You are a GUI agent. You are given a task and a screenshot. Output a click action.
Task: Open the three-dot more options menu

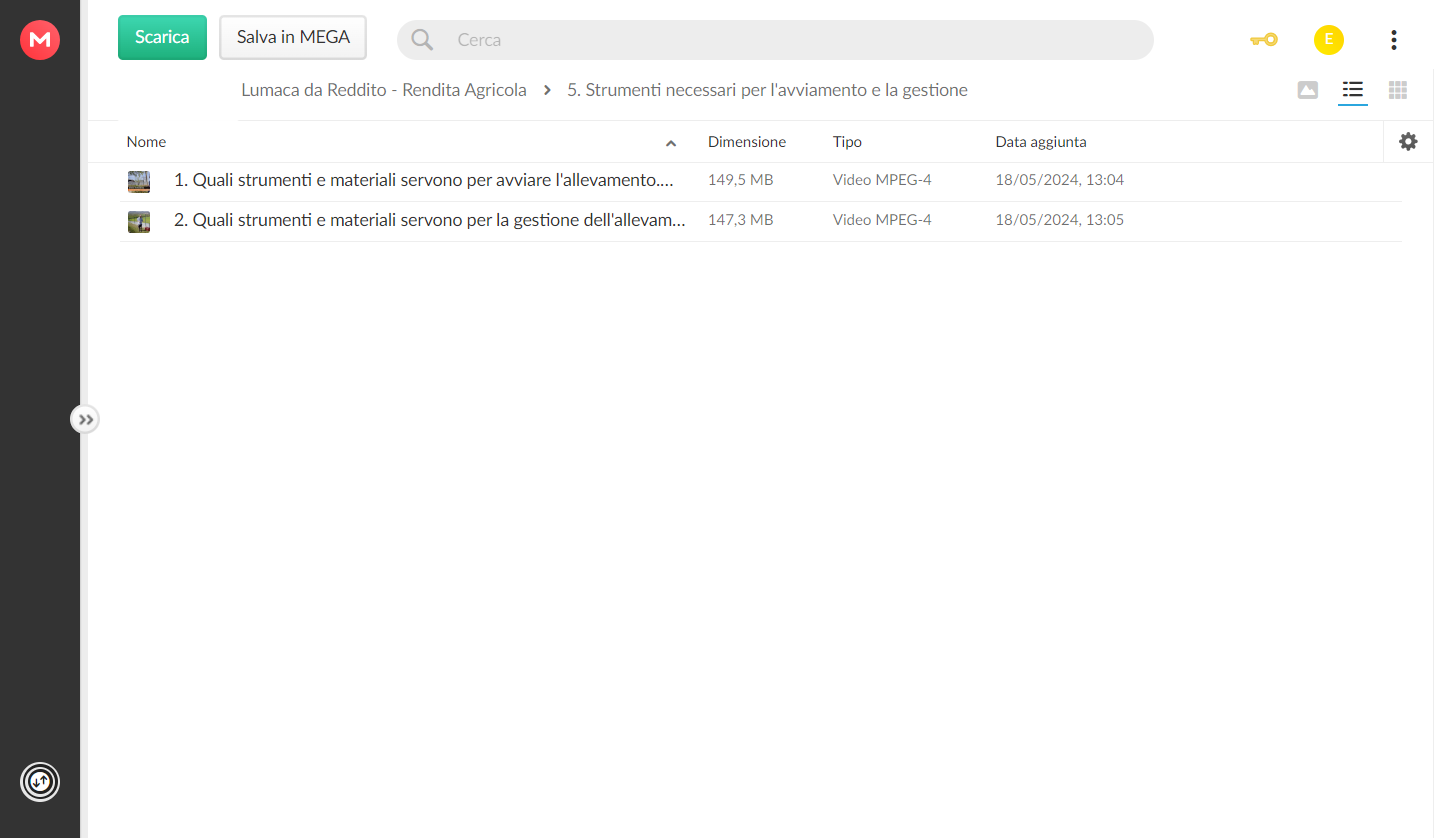point(1393,40)
